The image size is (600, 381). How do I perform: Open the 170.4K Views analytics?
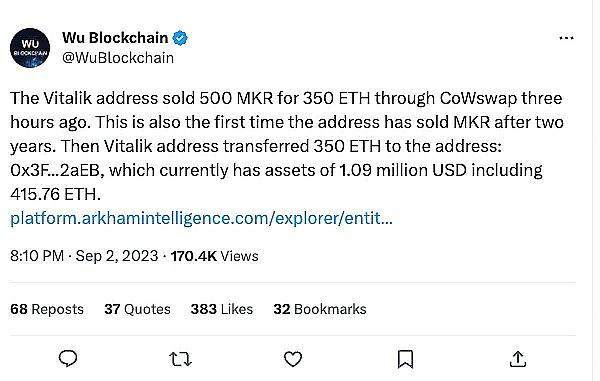click(215, 256)
